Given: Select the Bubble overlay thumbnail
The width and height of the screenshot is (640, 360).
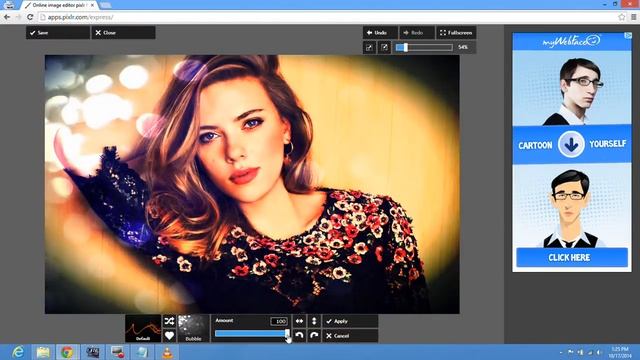Looking at the screenshot, I should 193,328.
